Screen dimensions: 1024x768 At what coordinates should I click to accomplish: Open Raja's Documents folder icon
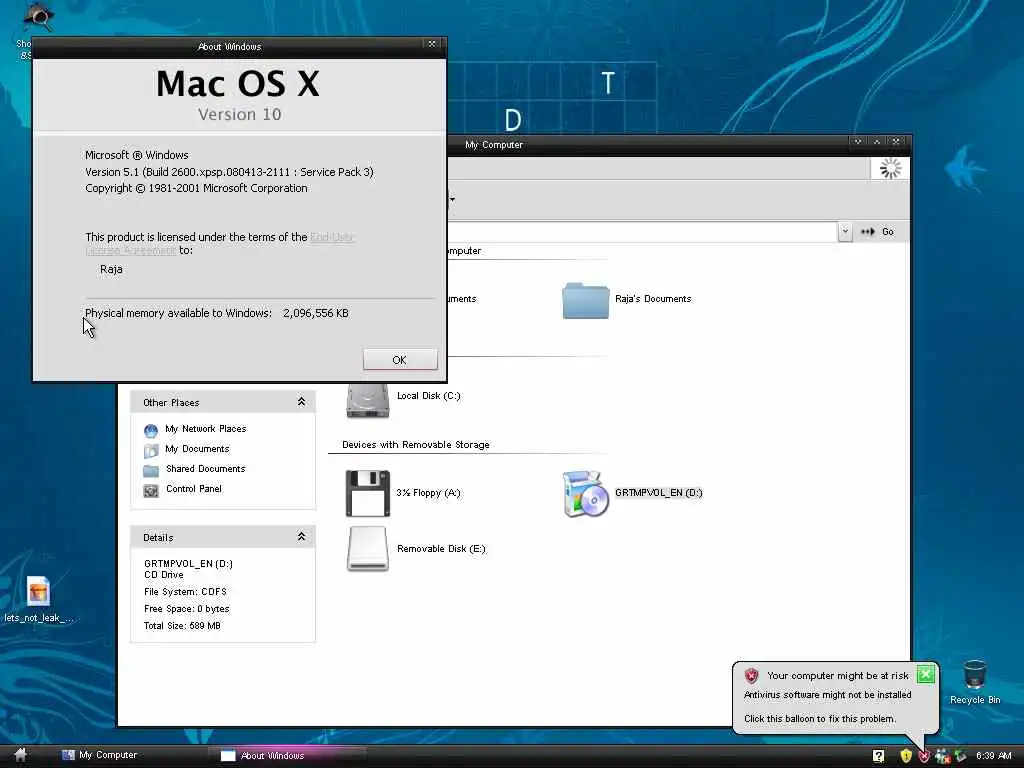click(x=585, y=300)
